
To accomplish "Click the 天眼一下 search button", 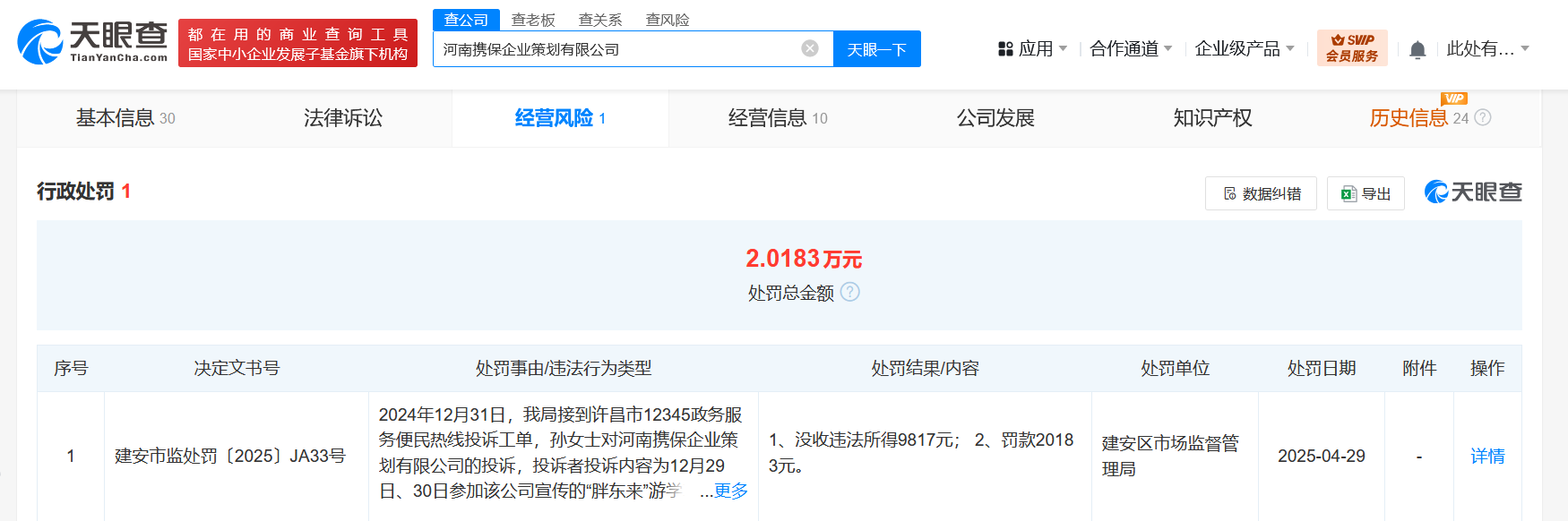I will (x=876, y=49).
